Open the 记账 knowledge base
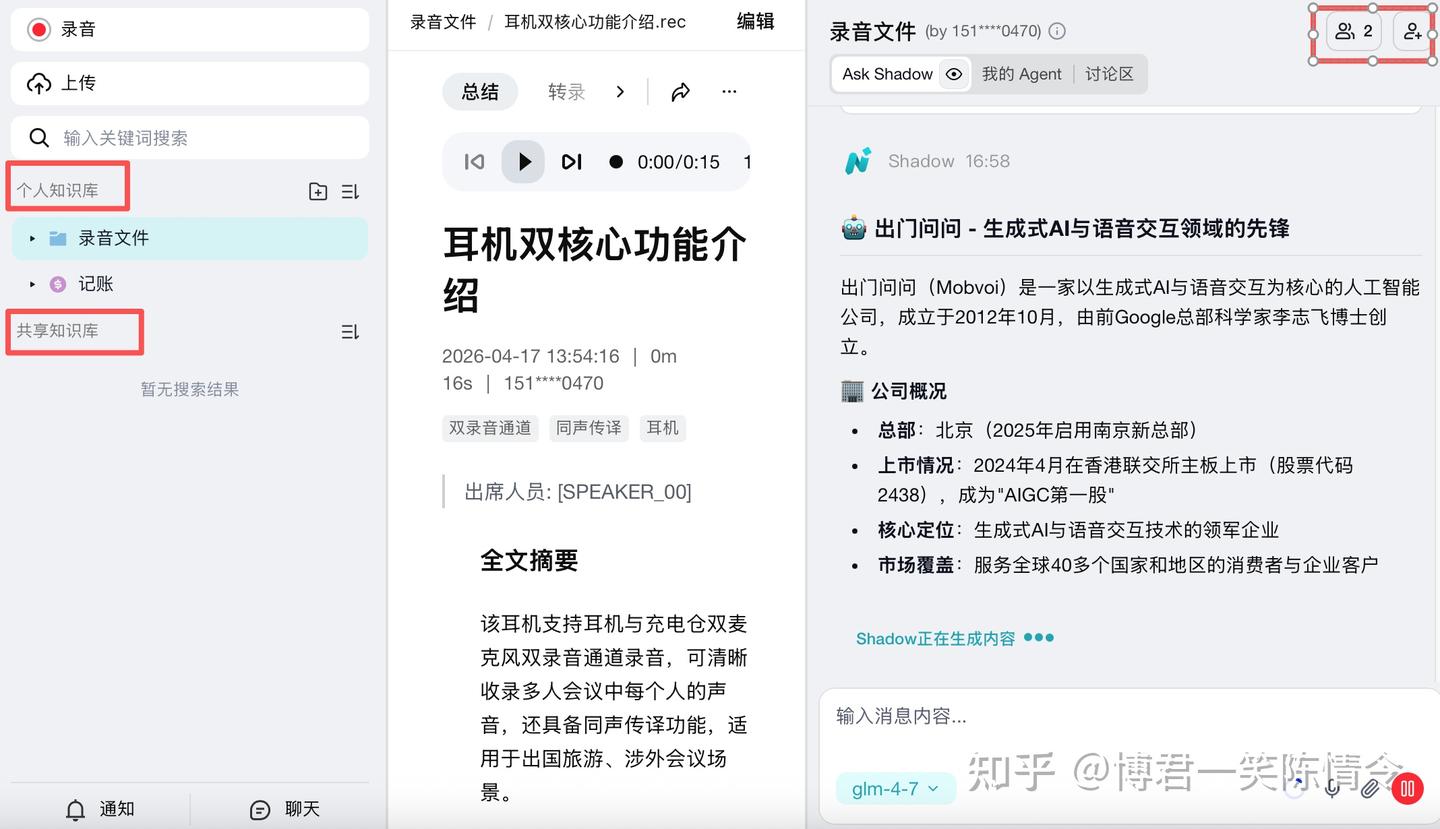 pos(96,284)
